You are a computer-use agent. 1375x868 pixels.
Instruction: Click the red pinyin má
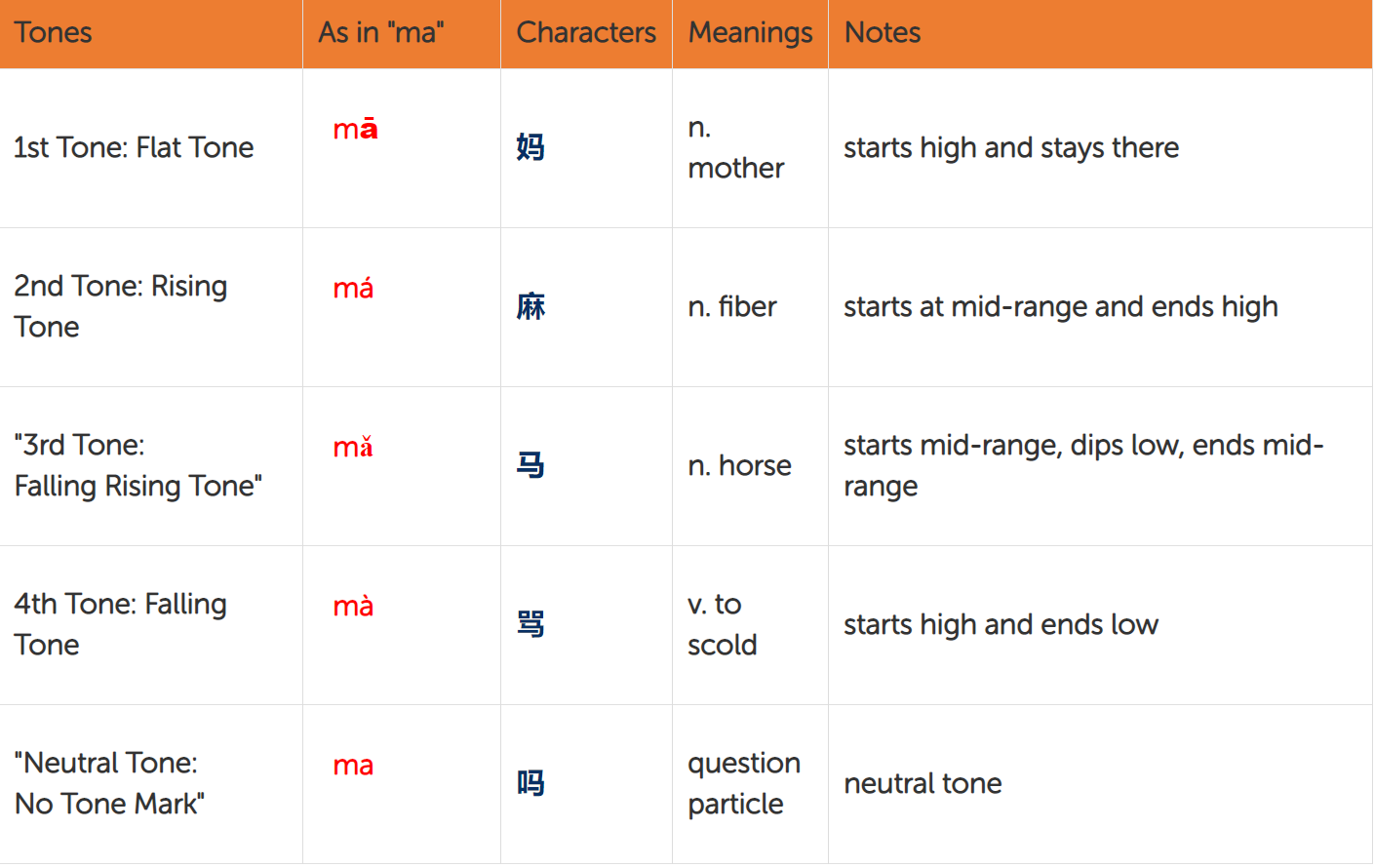[x=352, y=288]
